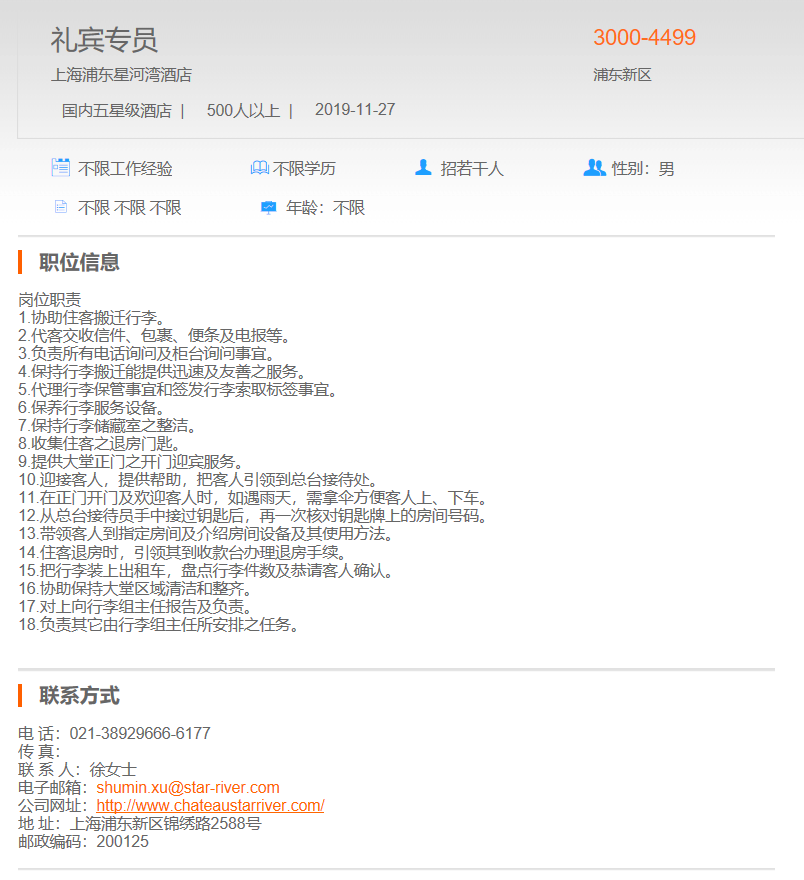Click the job title 礼宾专员
Screen dimensions: 804x880
pyautogui.click(x=104, y=40)
